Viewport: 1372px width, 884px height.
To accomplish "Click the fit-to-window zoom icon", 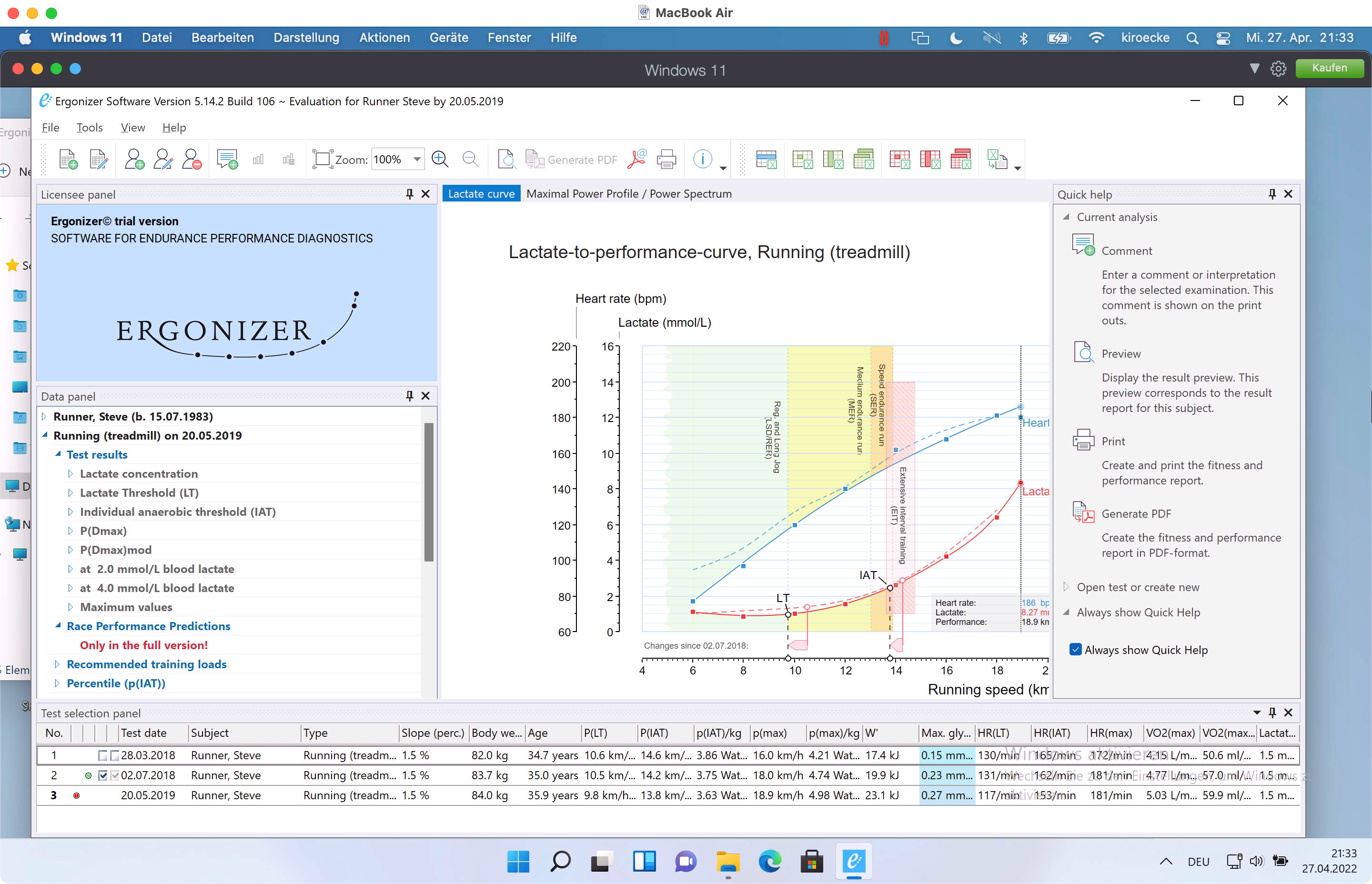I will coord(323,160).
